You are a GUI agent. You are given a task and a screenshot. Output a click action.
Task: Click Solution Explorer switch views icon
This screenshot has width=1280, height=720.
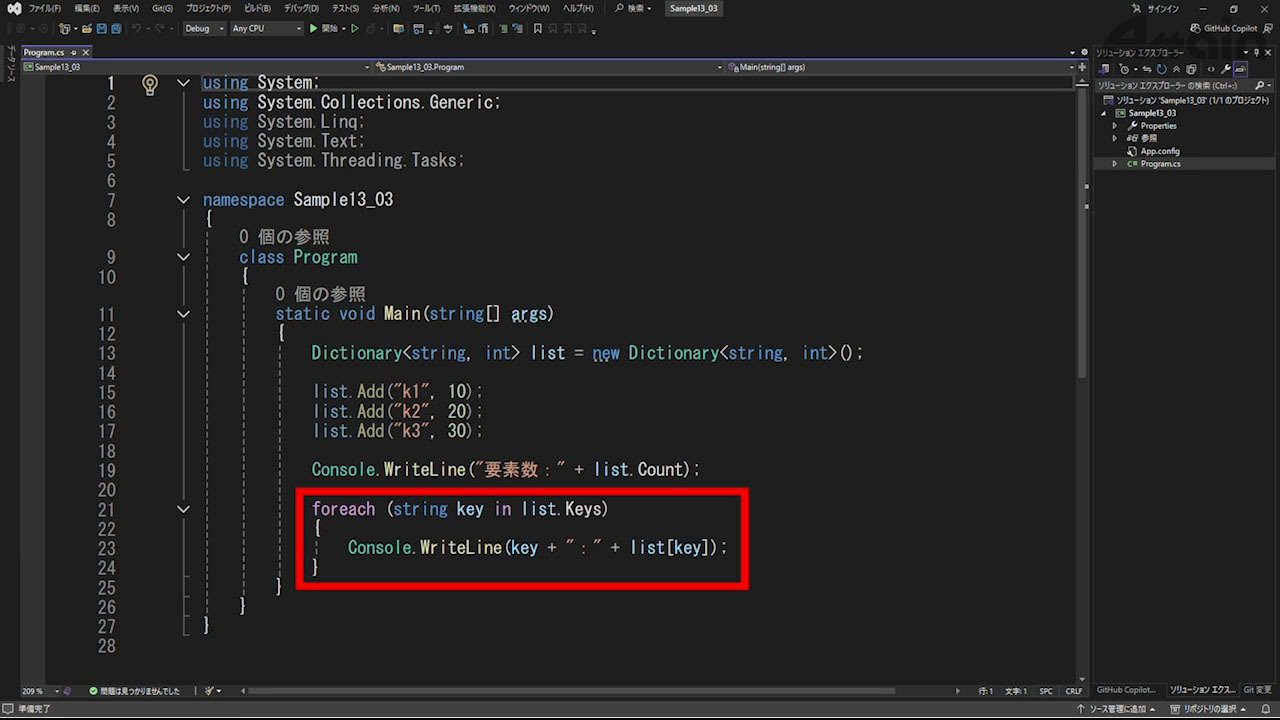pos(1103,69)
